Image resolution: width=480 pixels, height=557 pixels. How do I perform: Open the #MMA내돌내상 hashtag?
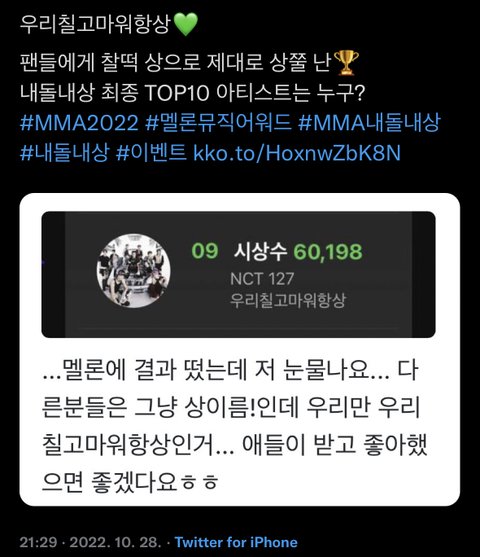click(370, 123)
